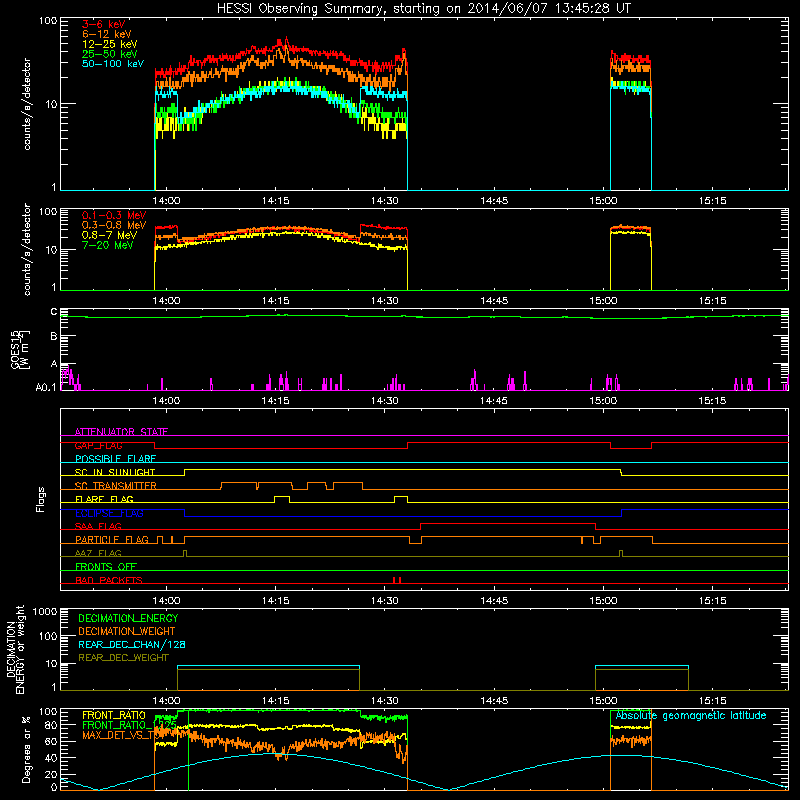Pick the SC_IN_SUNLIGHT flag label
The width and height of the screenshot is (800, 800).
(115, 472)
